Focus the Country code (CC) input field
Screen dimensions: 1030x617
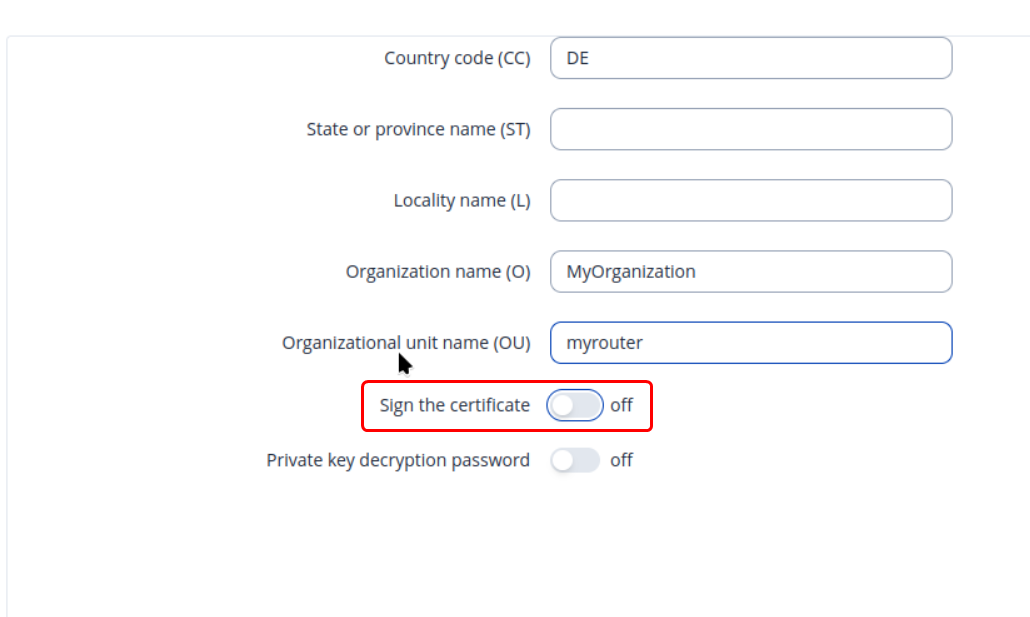(x=750, y=58)
